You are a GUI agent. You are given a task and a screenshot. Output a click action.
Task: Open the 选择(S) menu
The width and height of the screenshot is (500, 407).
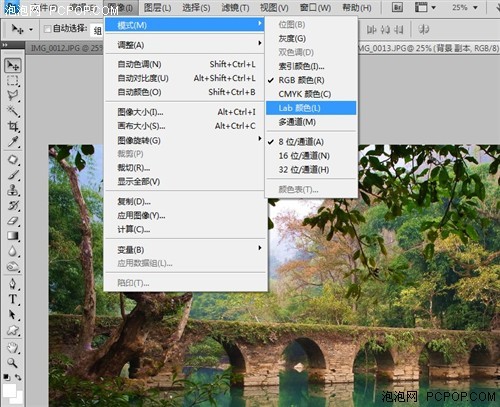[196, 7]
